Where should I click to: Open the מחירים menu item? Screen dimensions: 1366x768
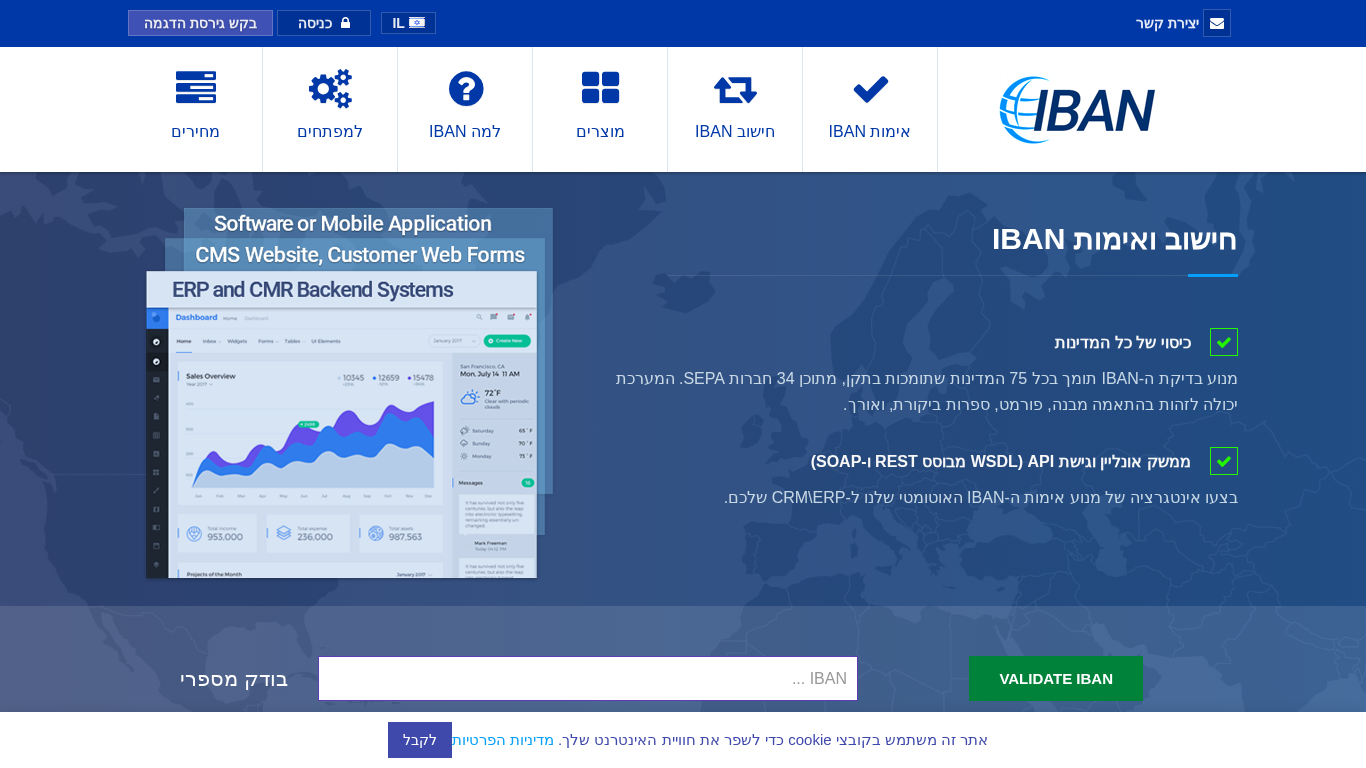(x=195, y=110)
